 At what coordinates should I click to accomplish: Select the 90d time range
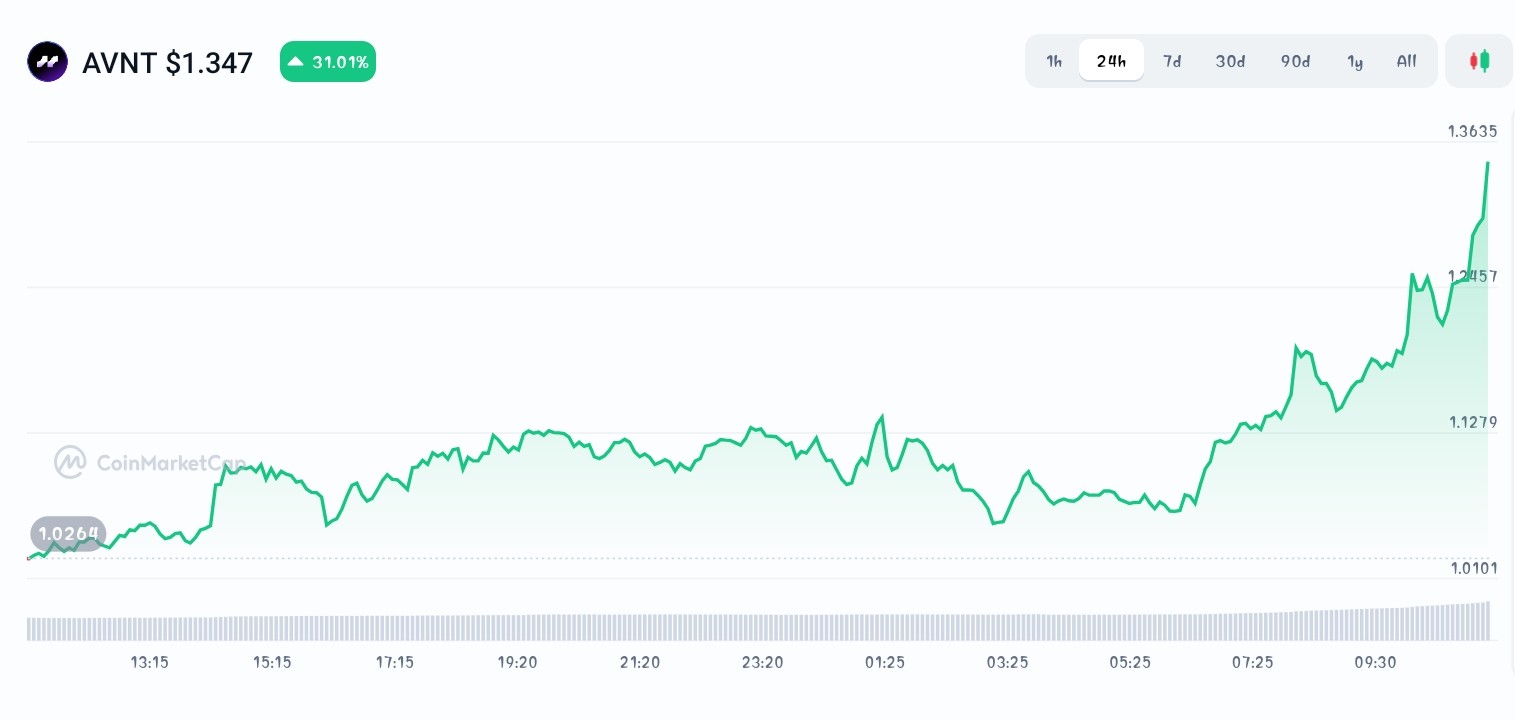1295,61
